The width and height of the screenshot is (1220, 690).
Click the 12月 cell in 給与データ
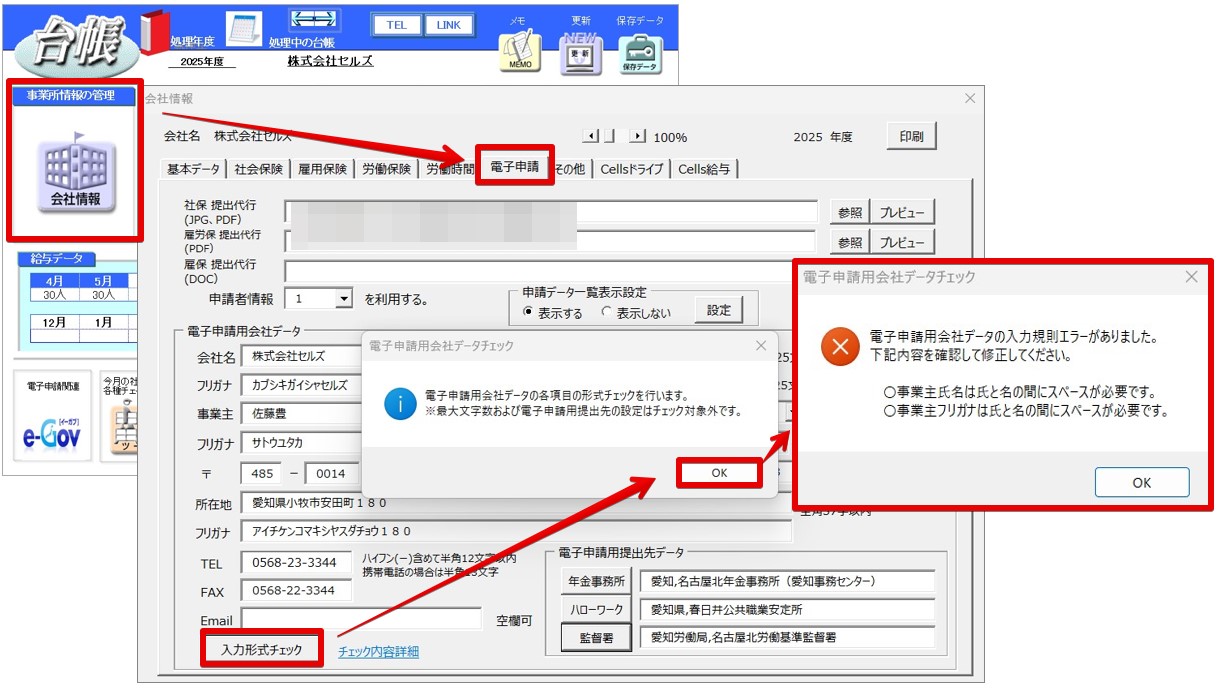click(x=54, y=323)
